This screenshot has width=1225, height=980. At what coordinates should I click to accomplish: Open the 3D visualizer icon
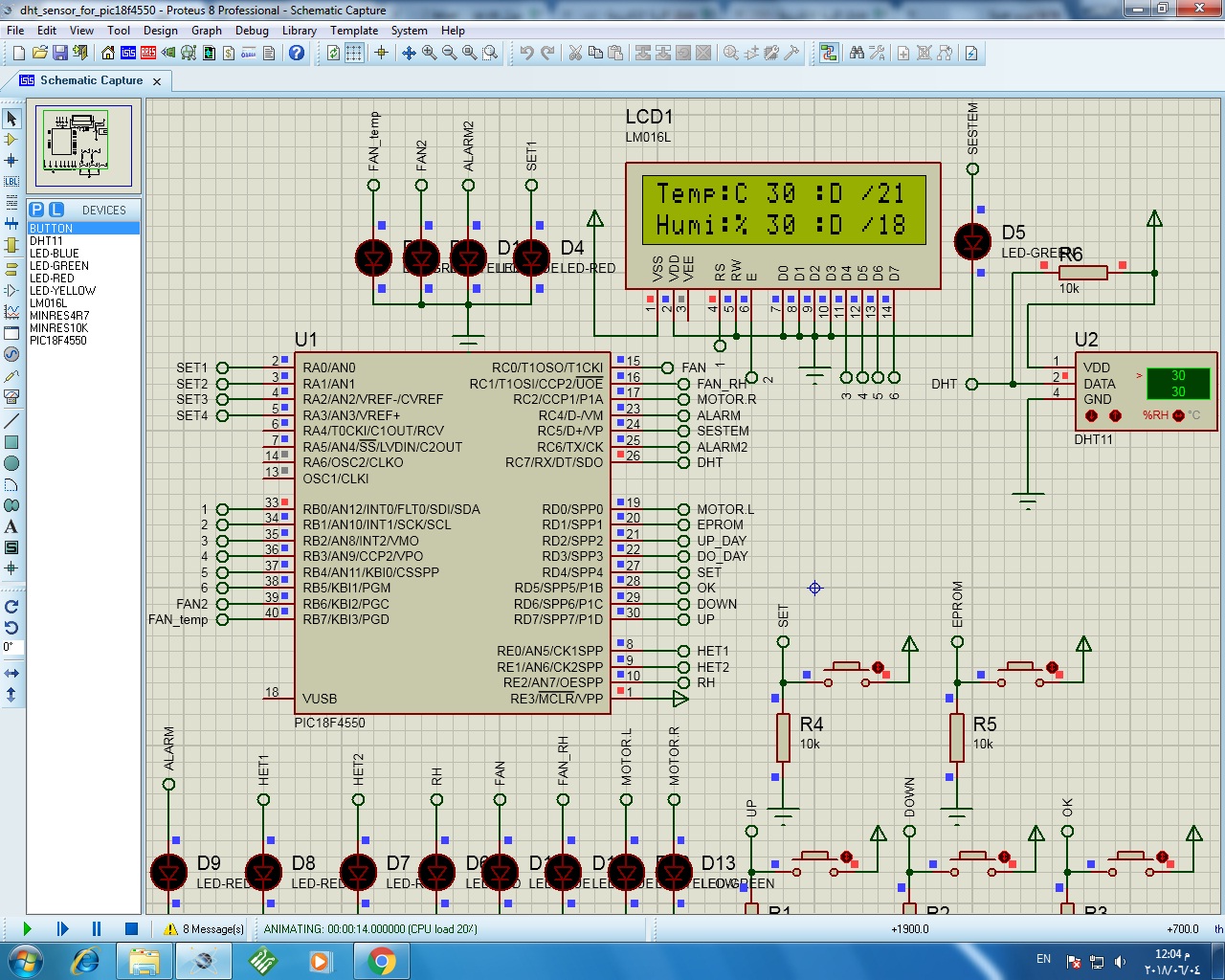(x=168, y=54)
